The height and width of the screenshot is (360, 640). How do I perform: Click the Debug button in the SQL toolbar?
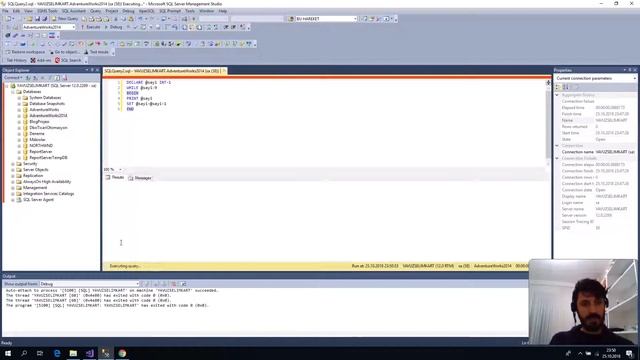tap(113, 27)
